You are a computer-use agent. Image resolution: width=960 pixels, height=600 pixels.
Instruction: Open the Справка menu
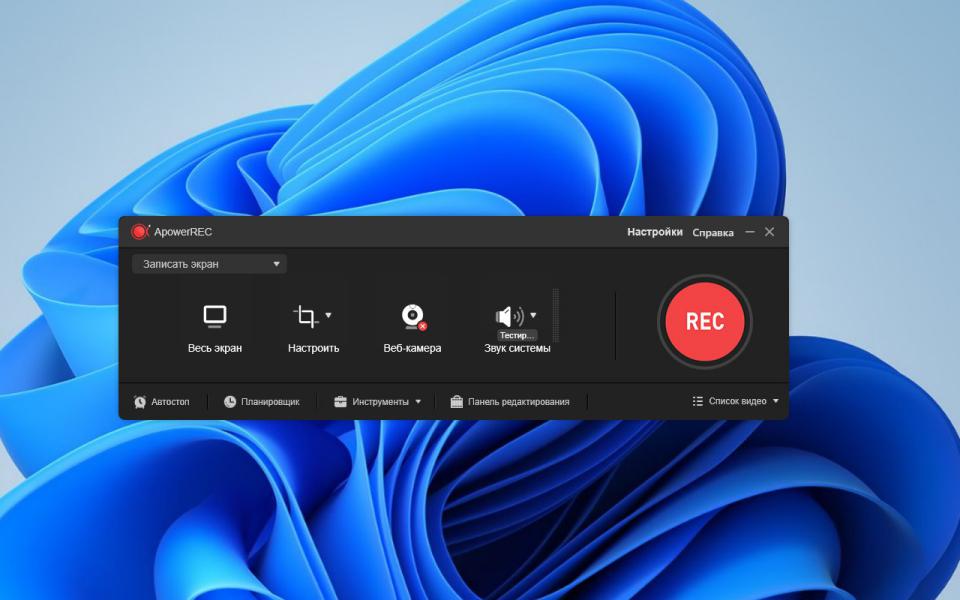tap(713, 233)
